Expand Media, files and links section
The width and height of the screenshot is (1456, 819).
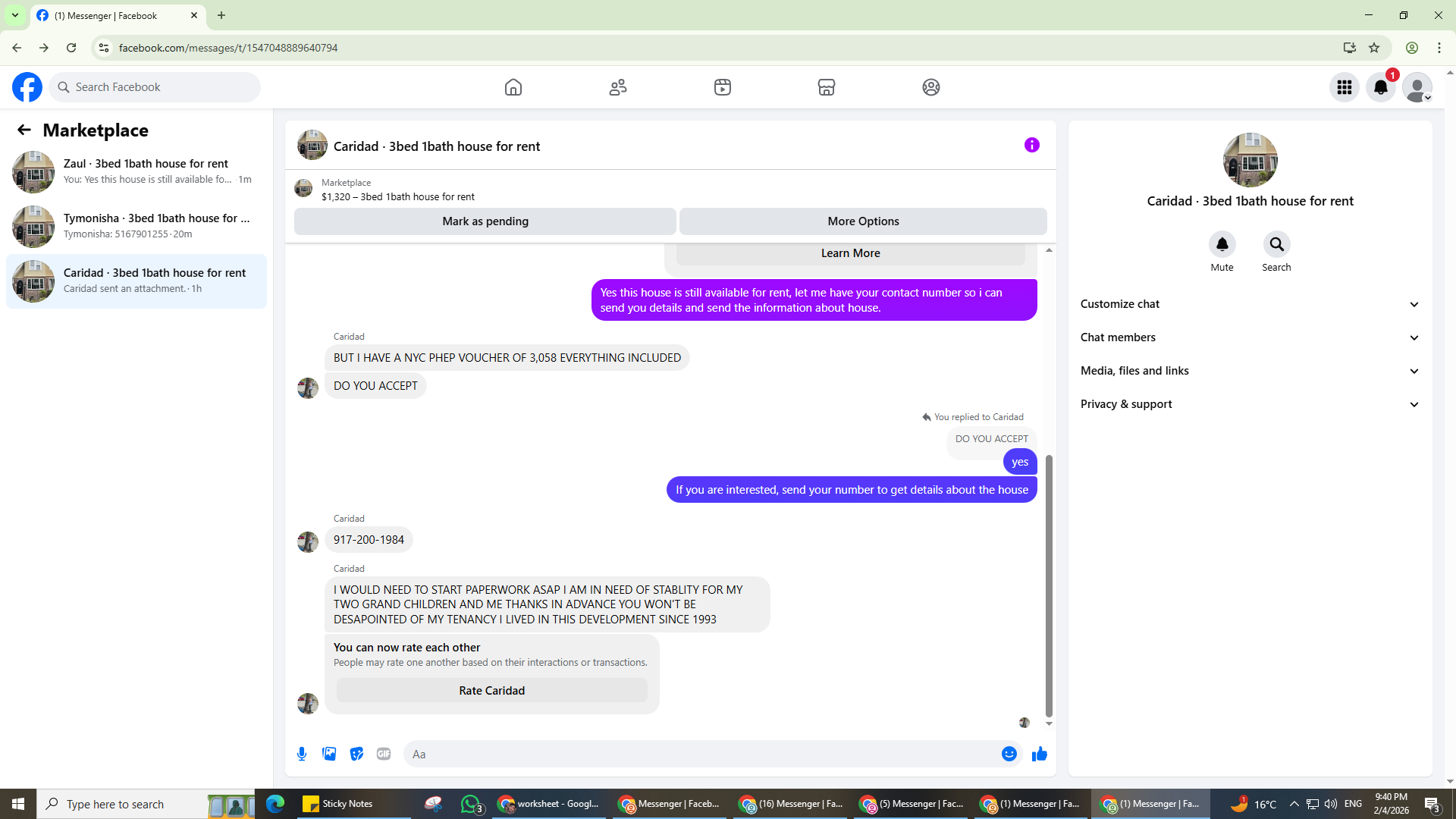[1249, 371]
